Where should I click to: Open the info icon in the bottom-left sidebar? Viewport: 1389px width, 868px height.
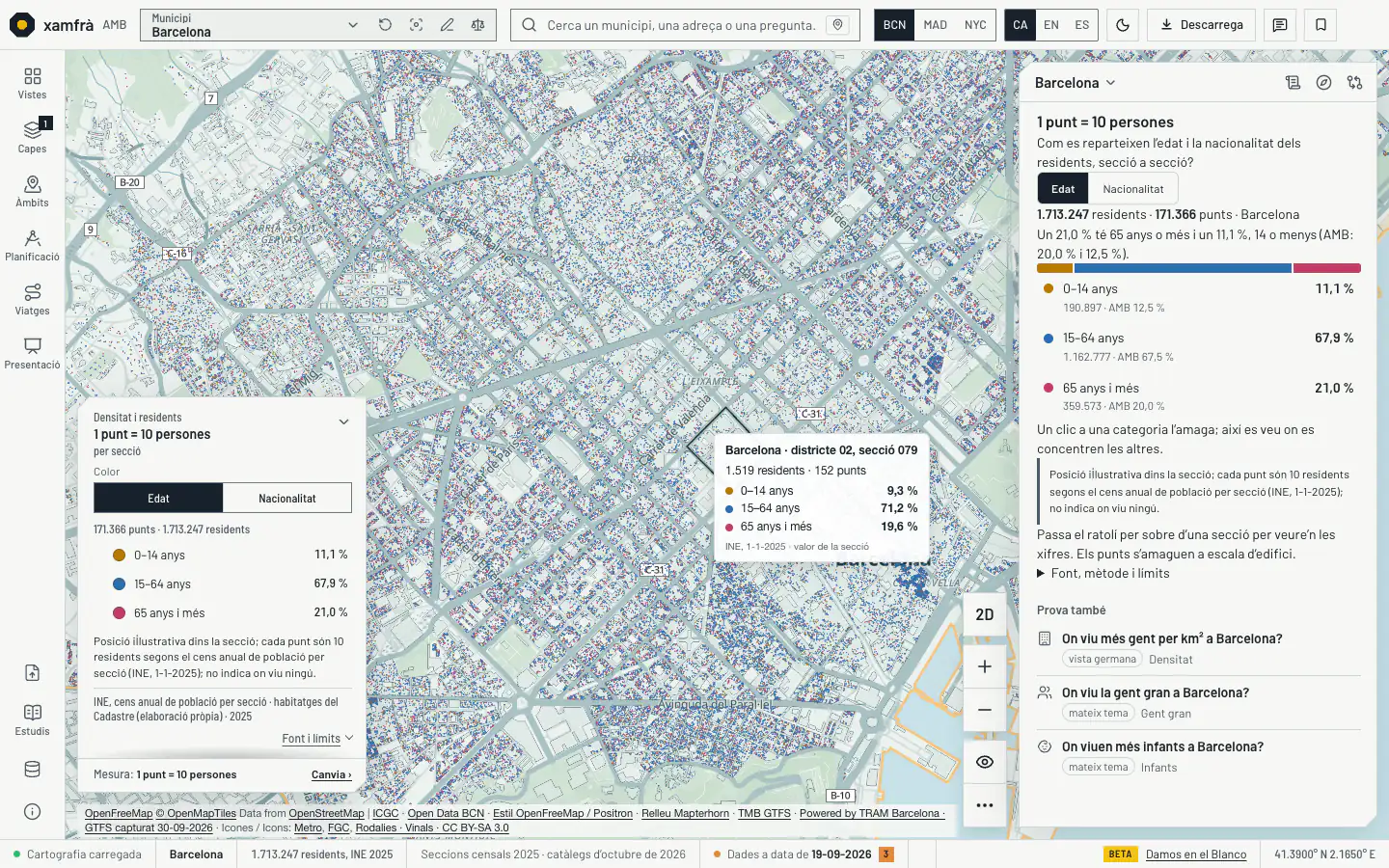32,811
